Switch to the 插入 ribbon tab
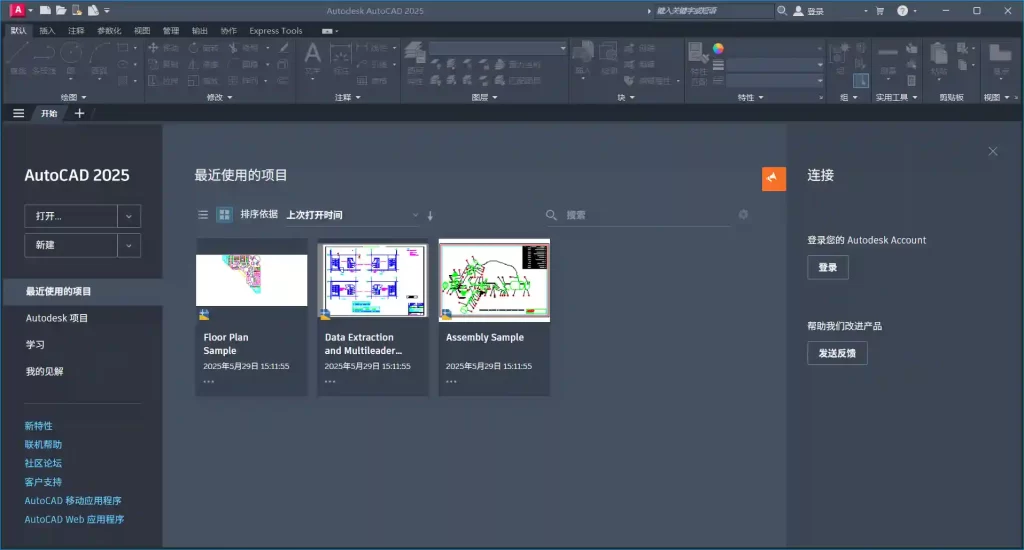1024x550 pixels. 48,31
